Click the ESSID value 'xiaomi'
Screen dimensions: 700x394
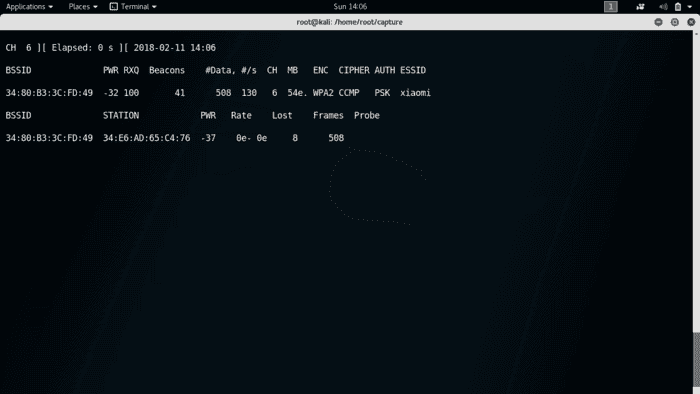pyautogui.click(x=415, y=93)
